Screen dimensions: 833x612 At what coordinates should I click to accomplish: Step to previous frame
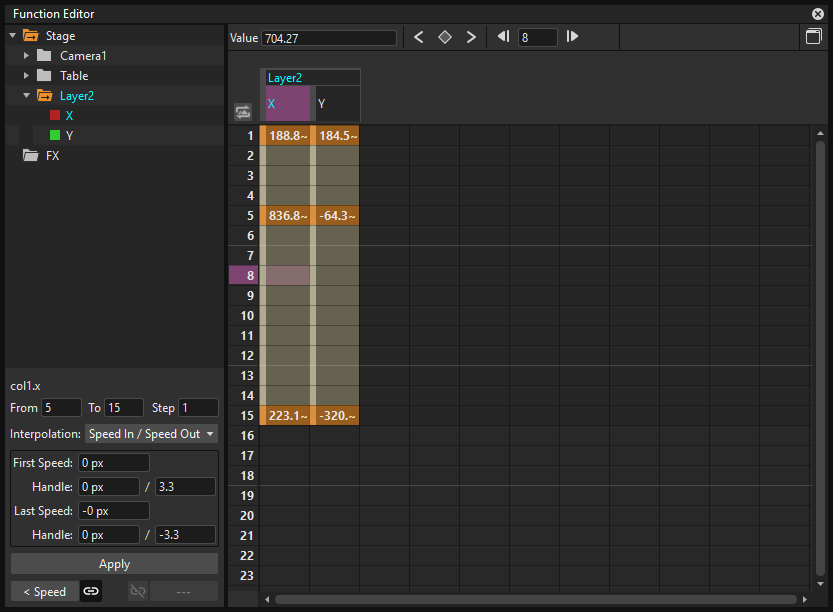503,37
